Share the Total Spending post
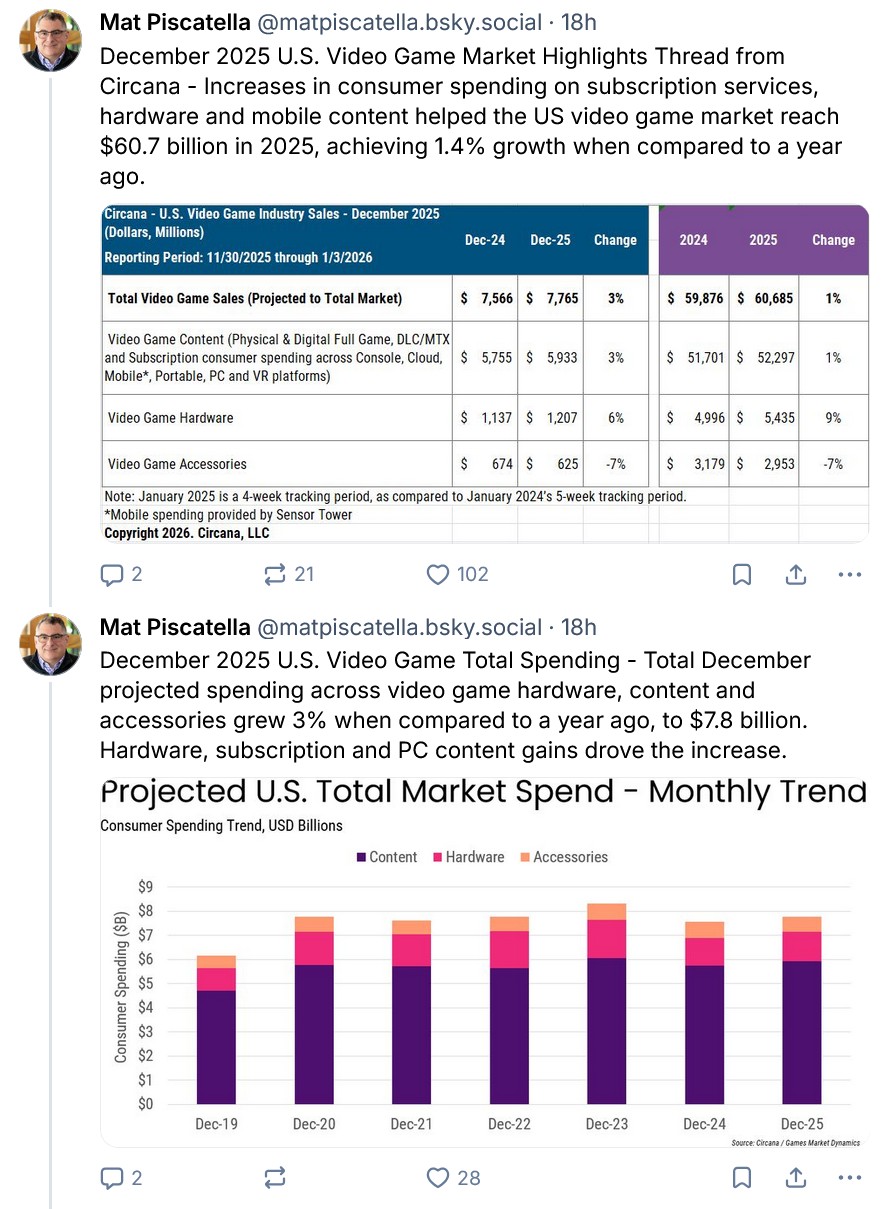Viewport: 883px width, 1209px height. [796, 1178]
